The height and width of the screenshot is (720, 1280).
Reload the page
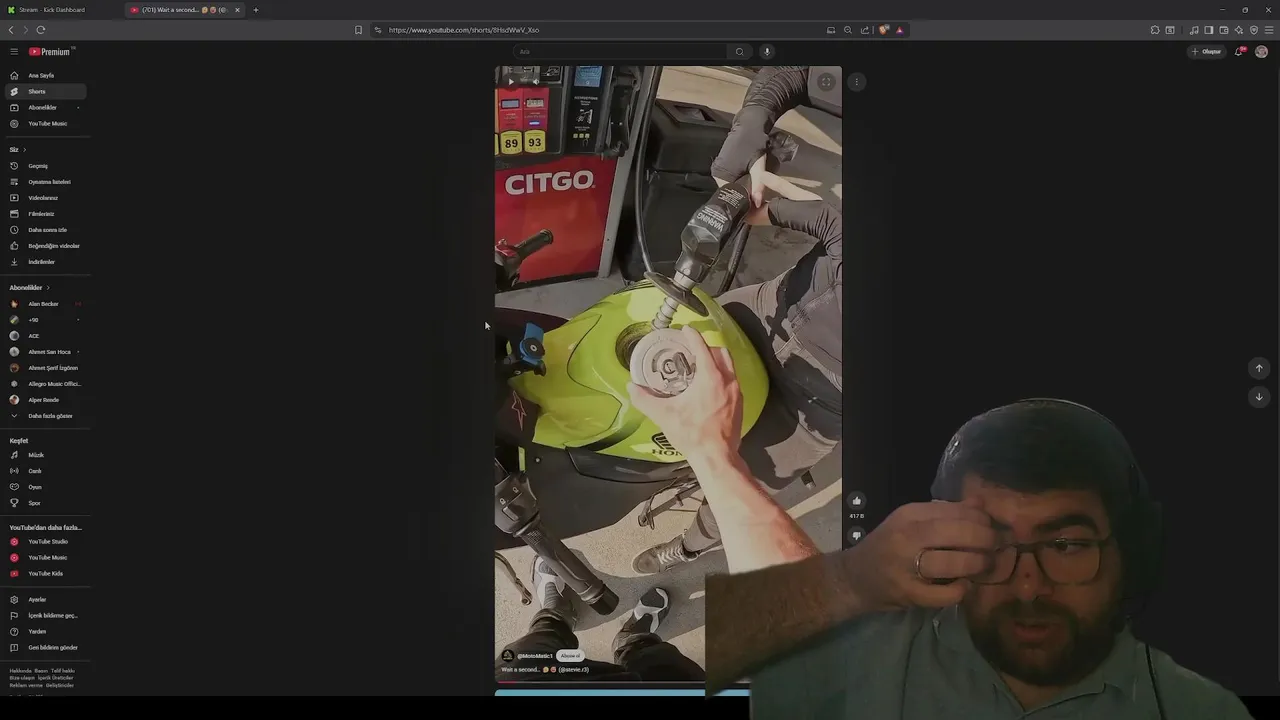41,30
